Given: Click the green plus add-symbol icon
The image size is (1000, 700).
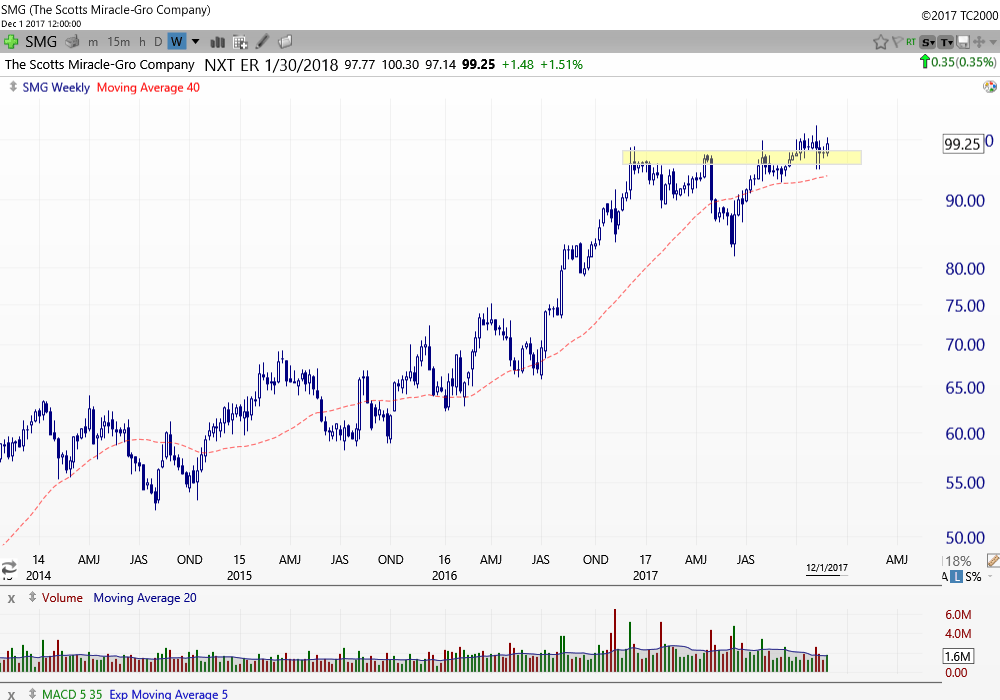Looking at the screenshot, I should coord(12,41).
